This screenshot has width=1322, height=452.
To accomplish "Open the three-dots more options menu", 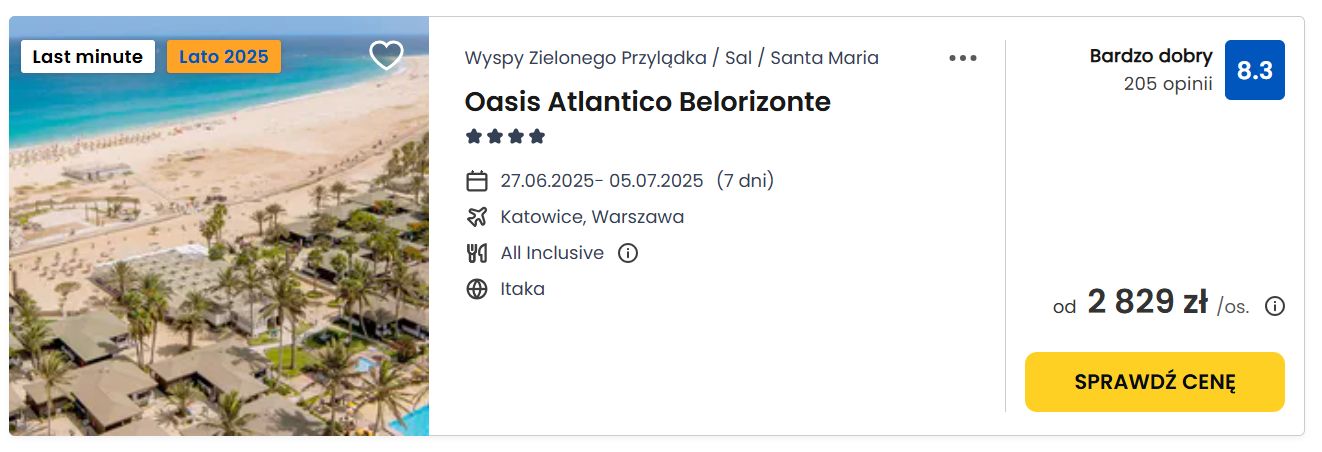I will pos(963,58).
